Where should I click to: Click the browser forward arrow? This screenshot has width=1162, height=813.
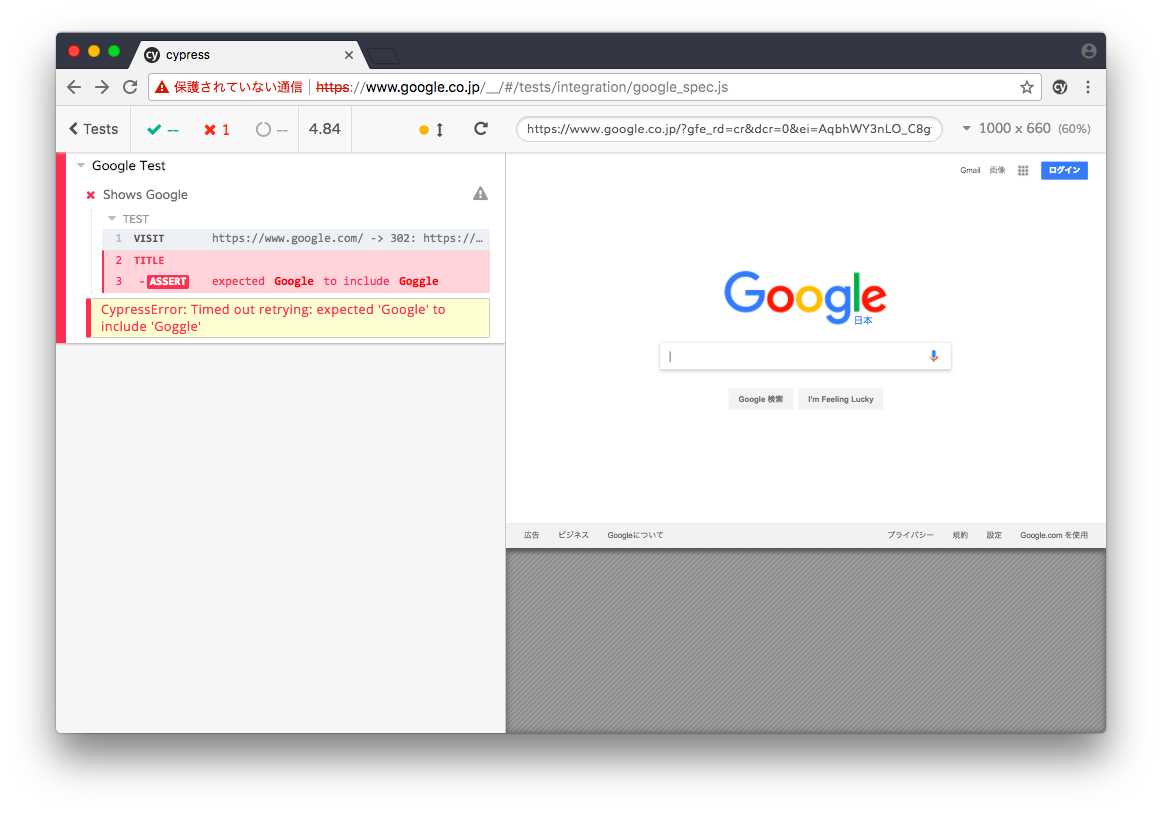click(x=102, y=87)
